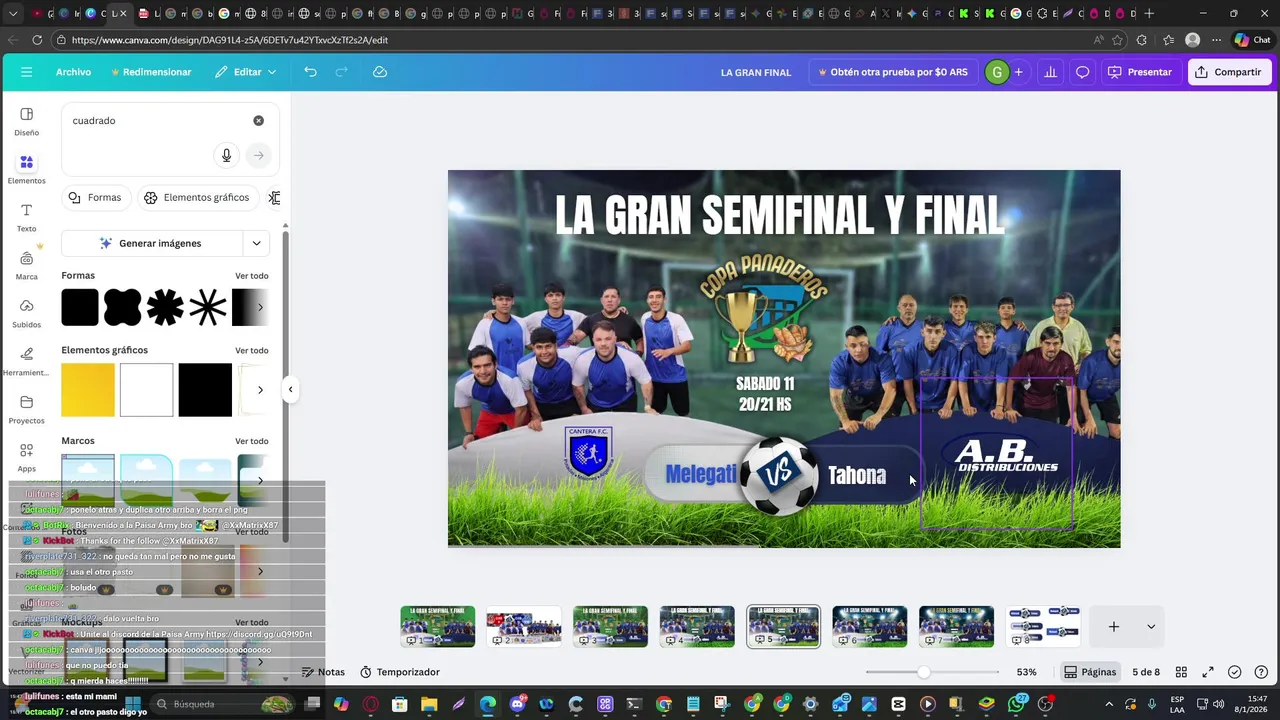The width and height of the screenshot is (1280, 720).
Task: Click the Presentar button
Action: click(x=1140, y=72)
